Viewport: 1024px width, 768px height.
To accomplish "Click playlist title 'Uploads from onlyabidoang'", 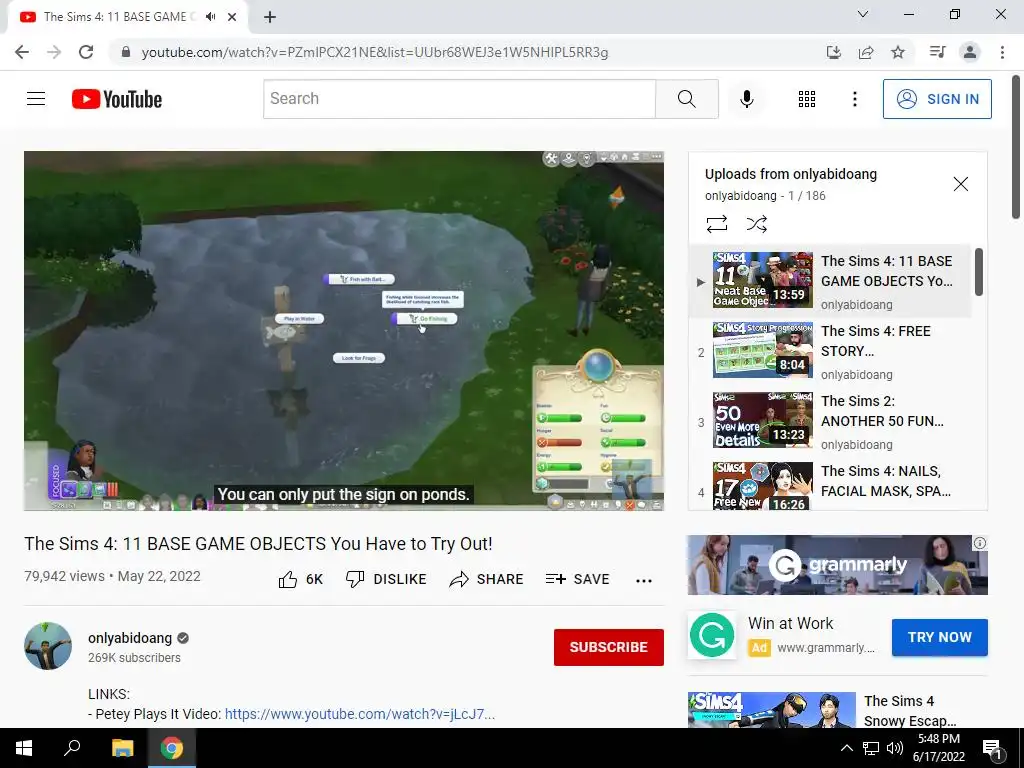I will coord(791,174).
